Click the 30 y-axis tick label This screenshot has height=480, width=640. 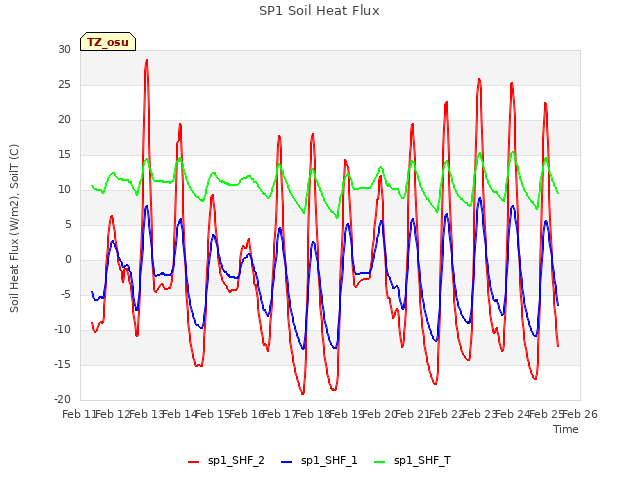coord(64,49)
